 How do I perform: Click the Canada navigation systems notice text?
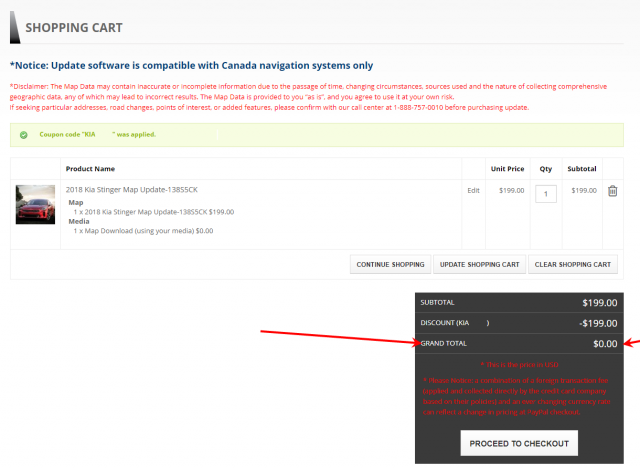pos(191,65)
